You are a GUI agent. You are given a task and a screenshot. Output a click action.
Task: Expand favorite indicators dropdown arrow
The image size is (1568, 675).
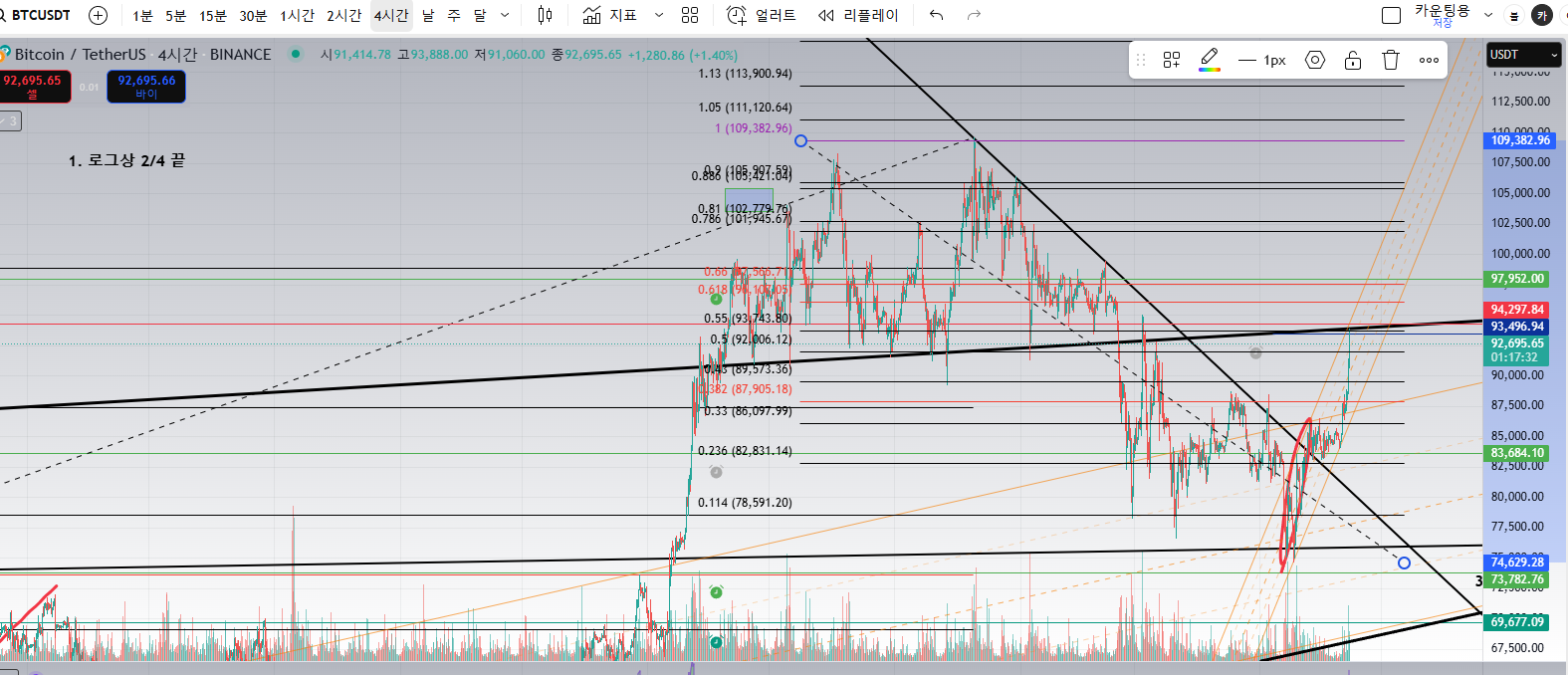659,15
